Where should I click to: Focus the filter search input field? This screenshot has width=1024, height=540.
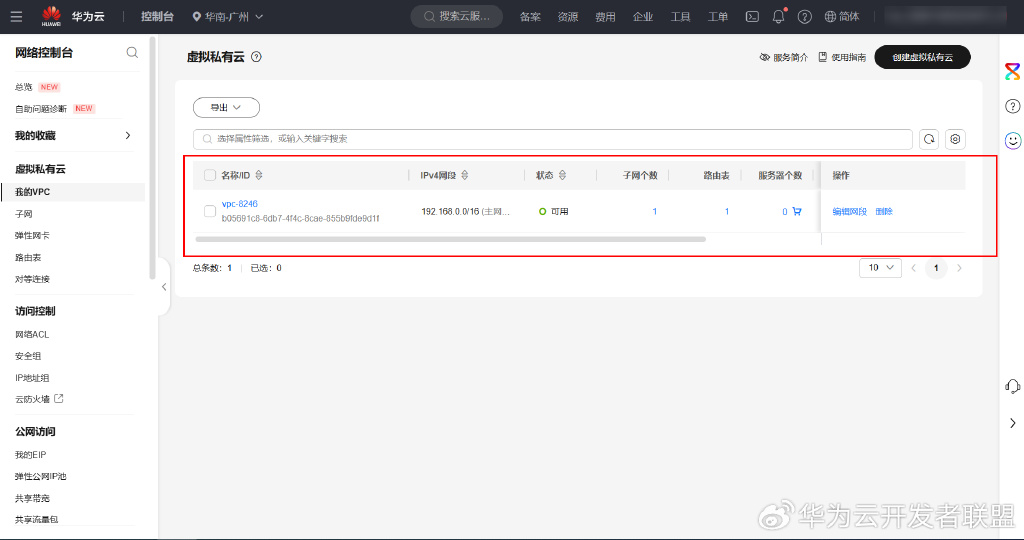click(x=552, y=139)
